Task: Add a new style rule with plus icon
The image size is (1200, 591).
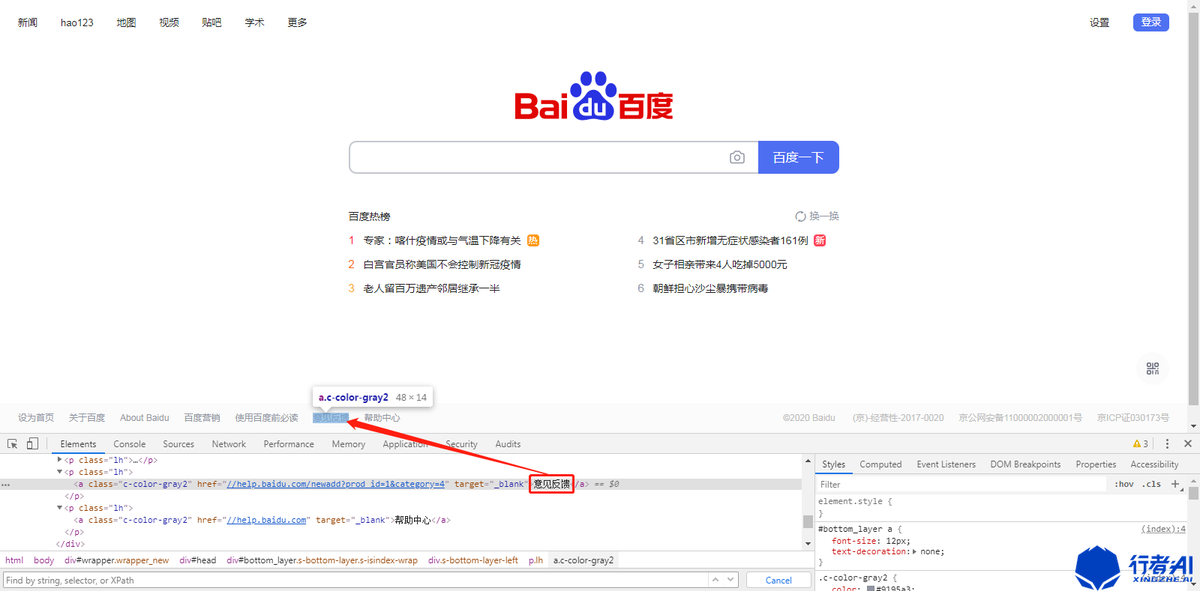Action: click(x=1175, y=484)
